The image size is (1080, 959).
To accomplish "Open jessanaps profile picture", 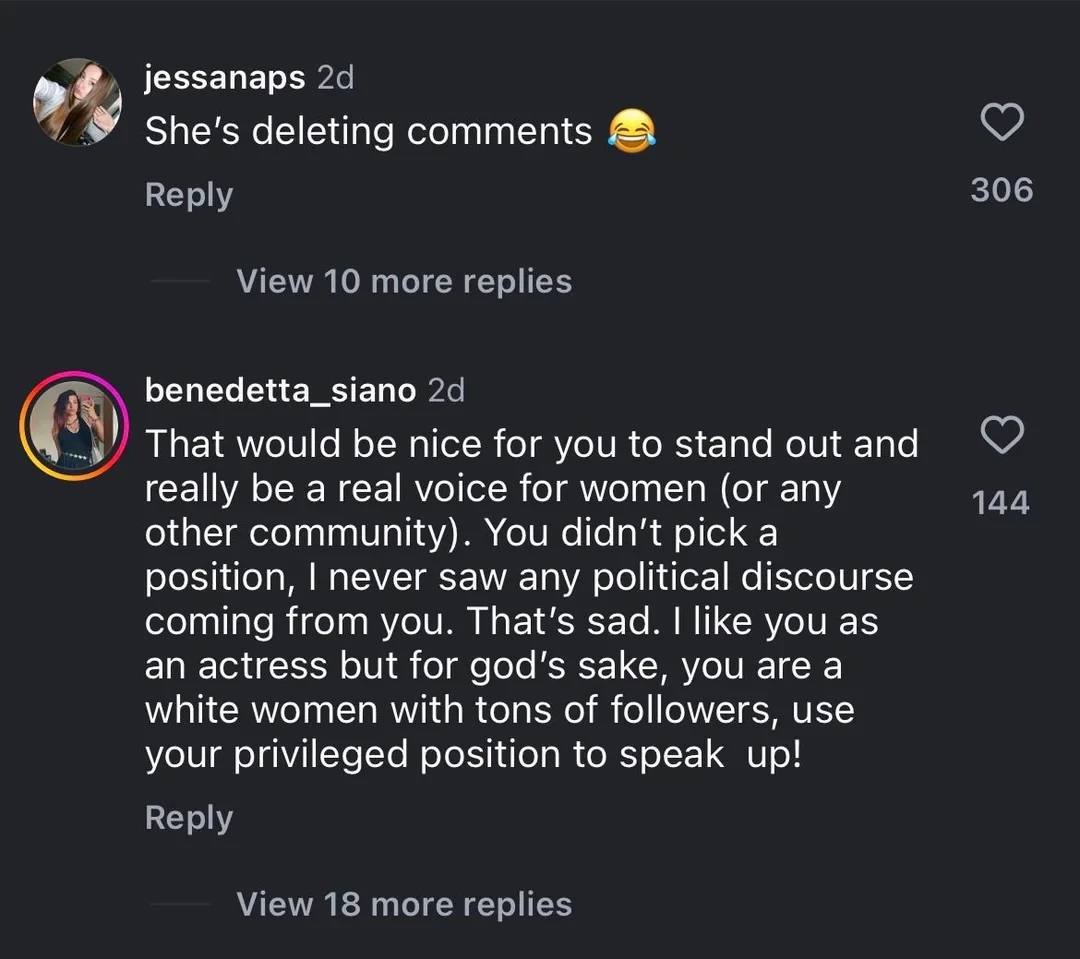I will 77,102.
